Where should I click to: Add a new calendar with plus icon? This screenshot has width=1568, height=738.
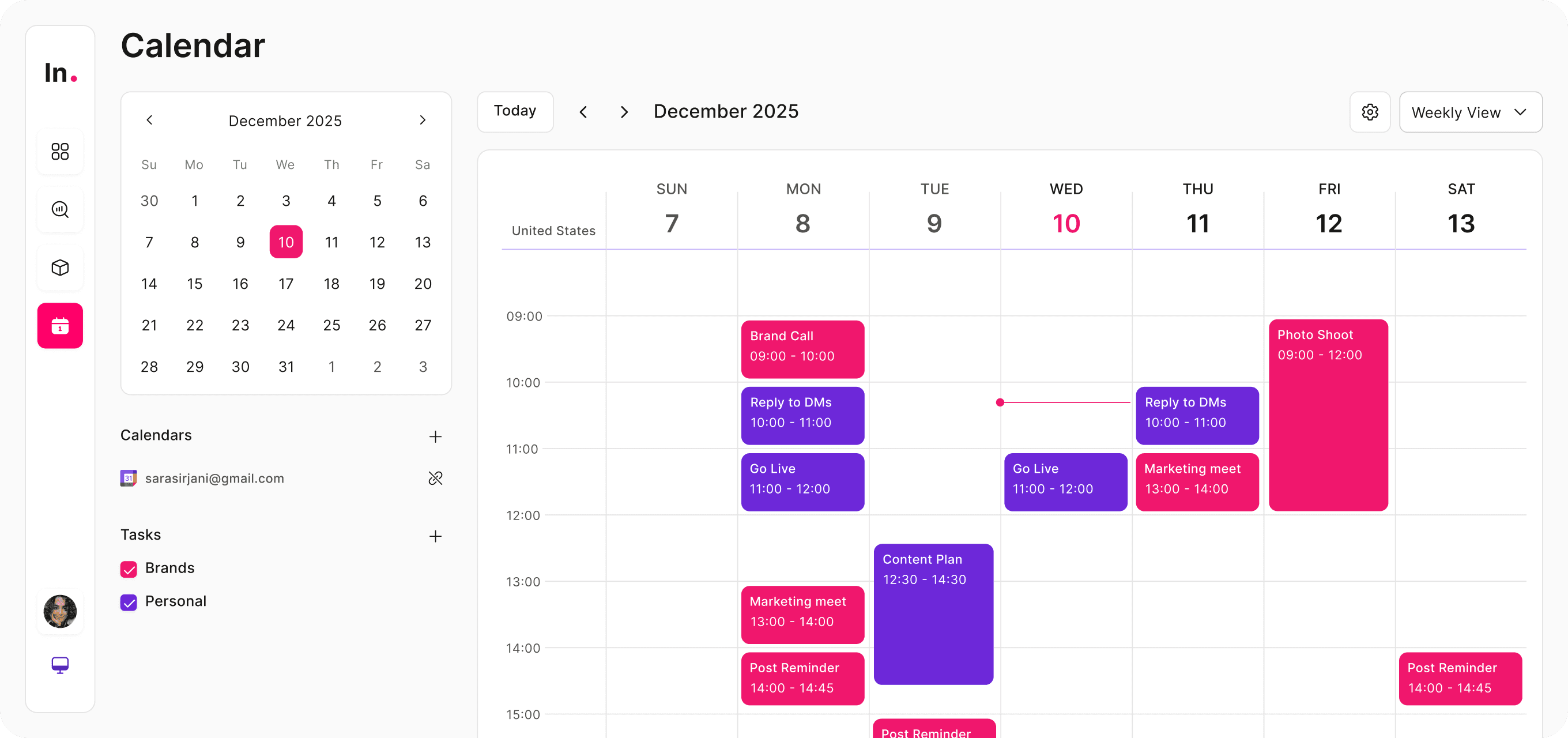(x=435, y=436)
